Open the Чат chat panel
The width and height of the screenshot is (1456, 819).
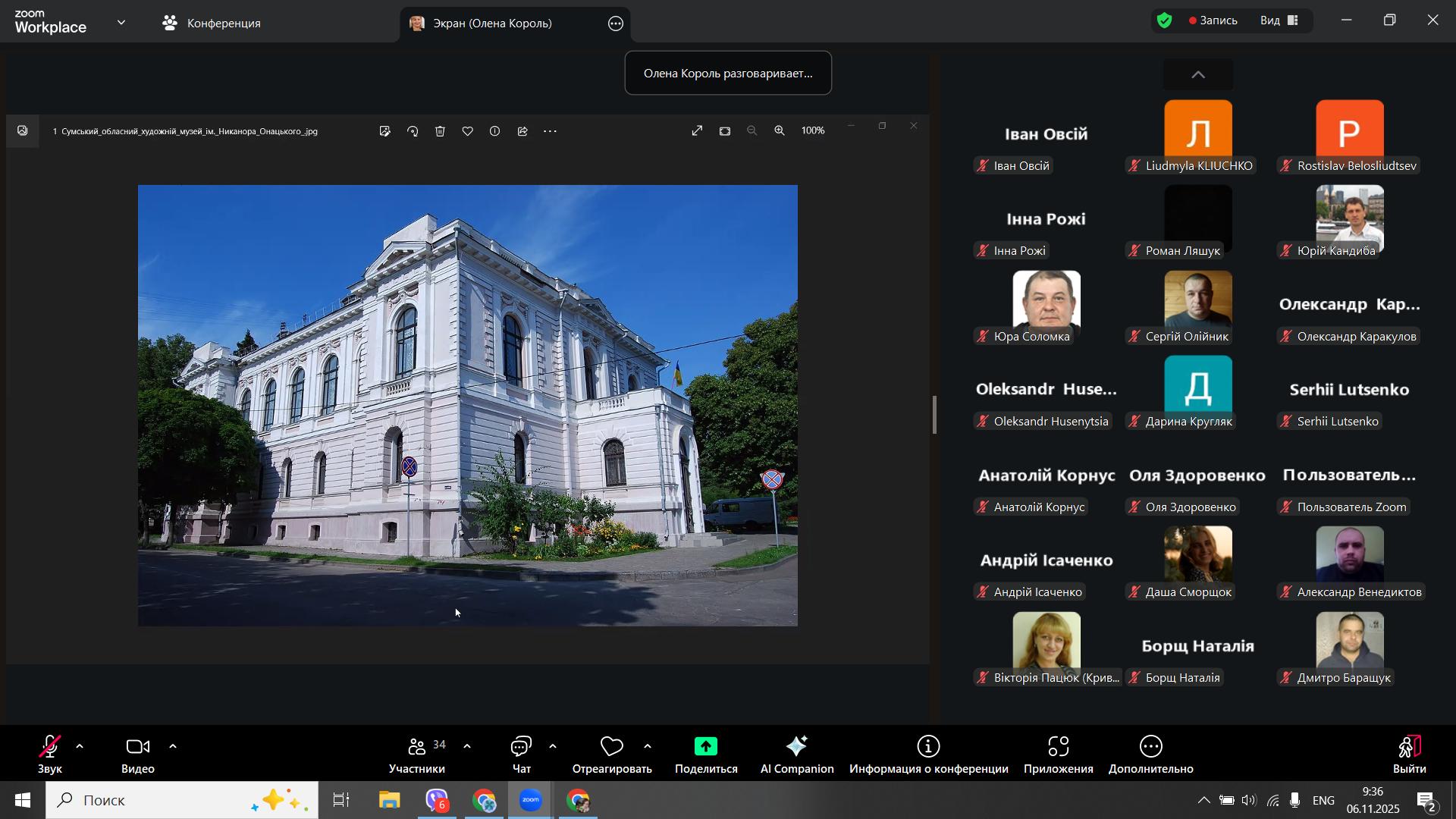pos(521,755)
